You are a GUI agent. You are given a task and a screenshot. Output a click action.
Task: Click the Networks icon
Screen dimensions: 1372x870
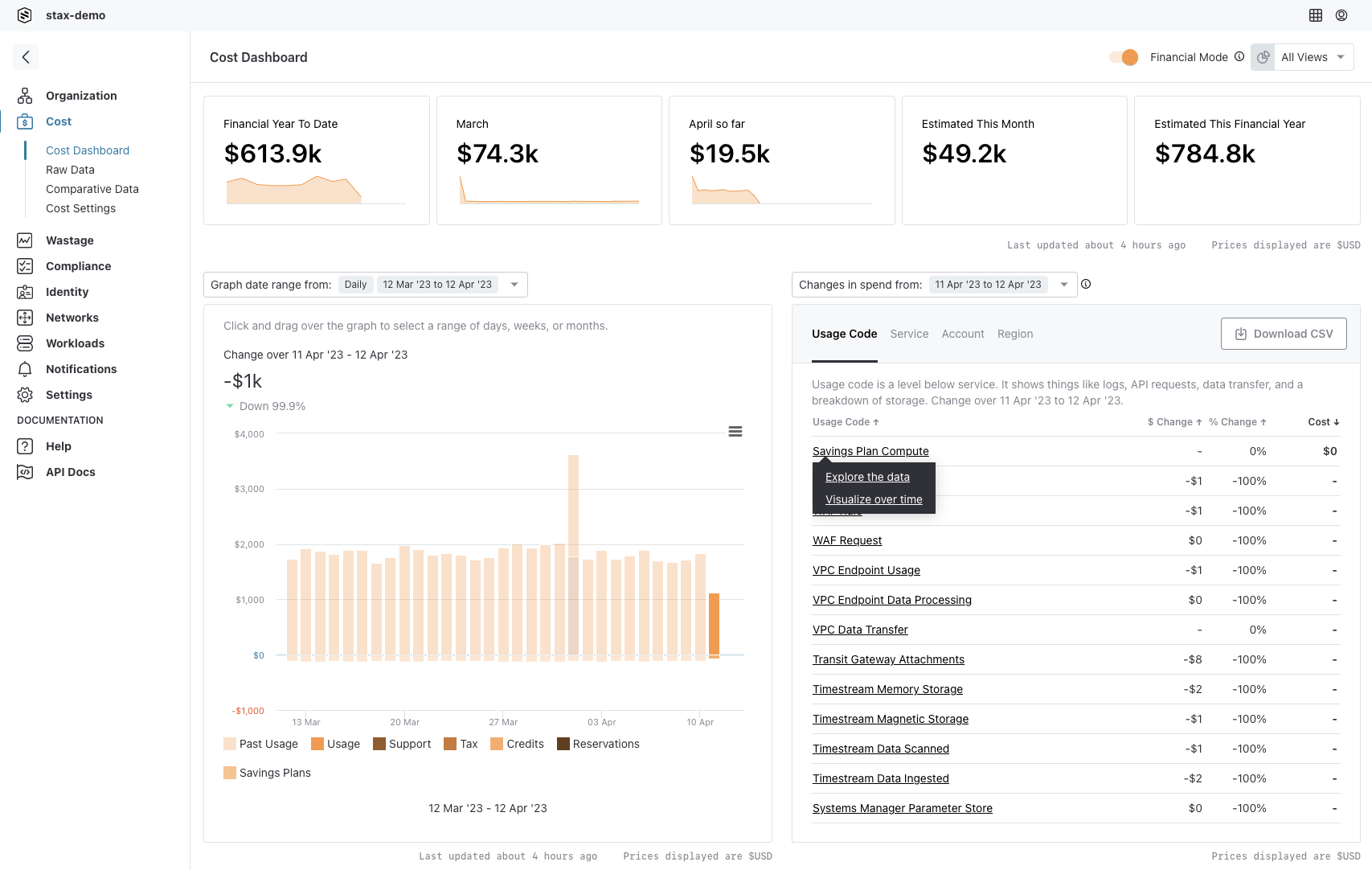pos(25,318)
